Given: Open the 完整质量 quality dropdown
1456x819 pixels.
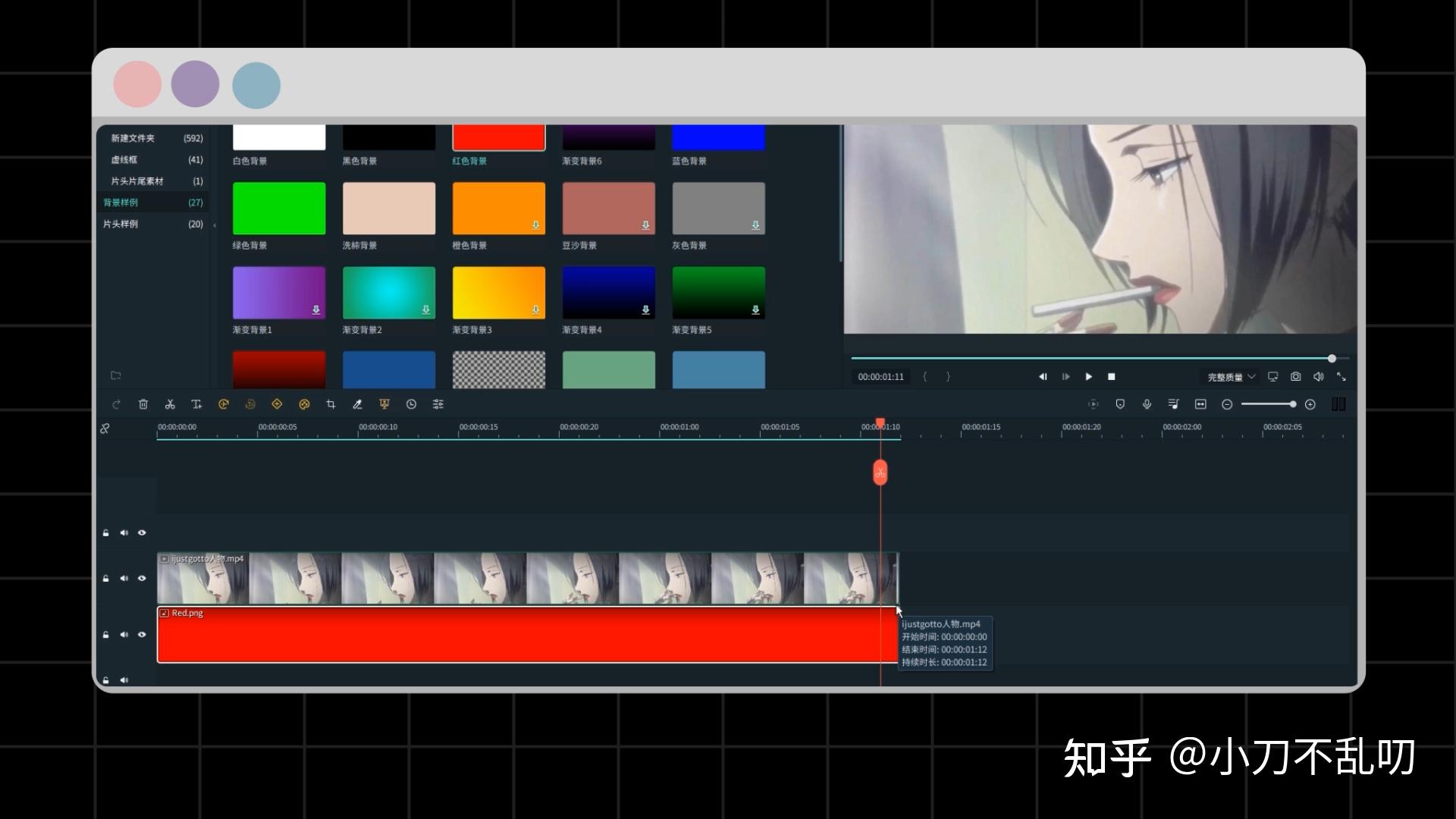Looking at the screenshot, I should 1231,377.
